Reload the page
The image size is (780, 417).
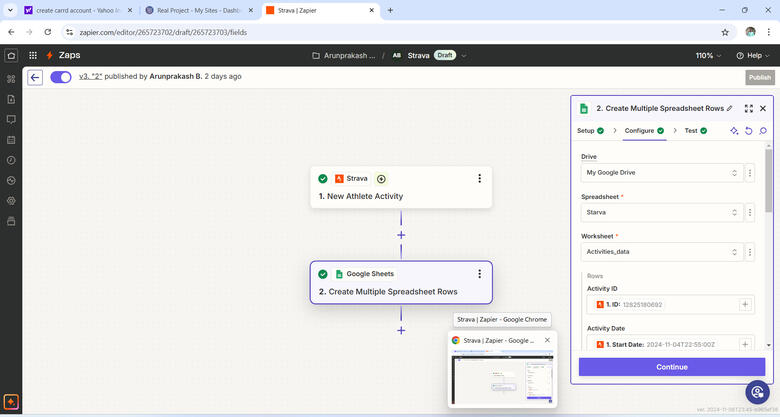pyautogui.click(x=48, y=32)
